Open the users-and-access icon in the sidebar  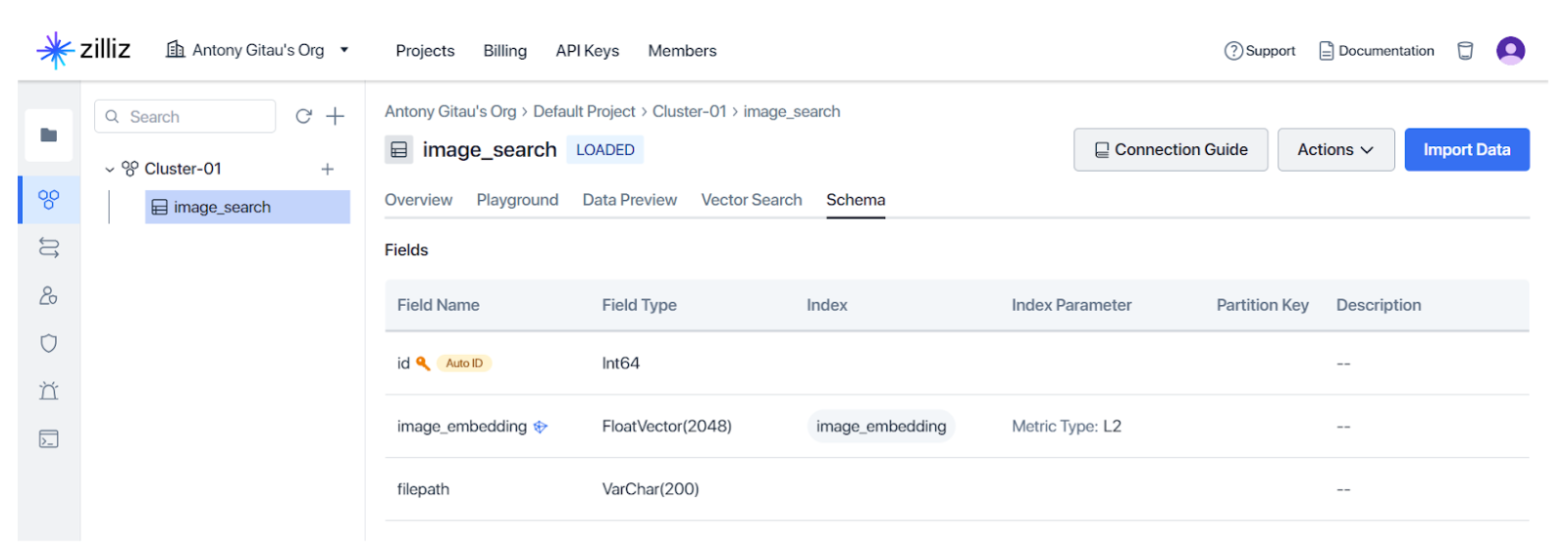point(49,296)
